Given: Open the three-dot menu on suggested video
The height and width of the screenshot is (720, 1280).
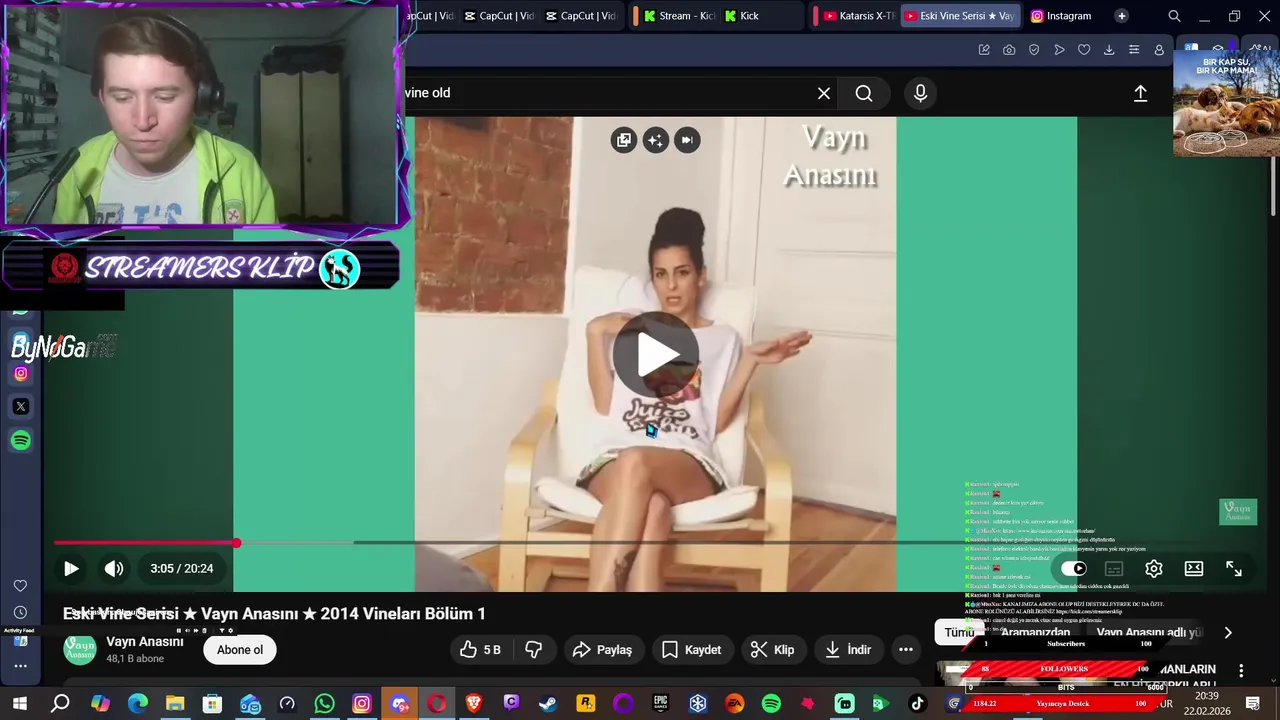Looking at the screenshot, I should pos(1241,670).
